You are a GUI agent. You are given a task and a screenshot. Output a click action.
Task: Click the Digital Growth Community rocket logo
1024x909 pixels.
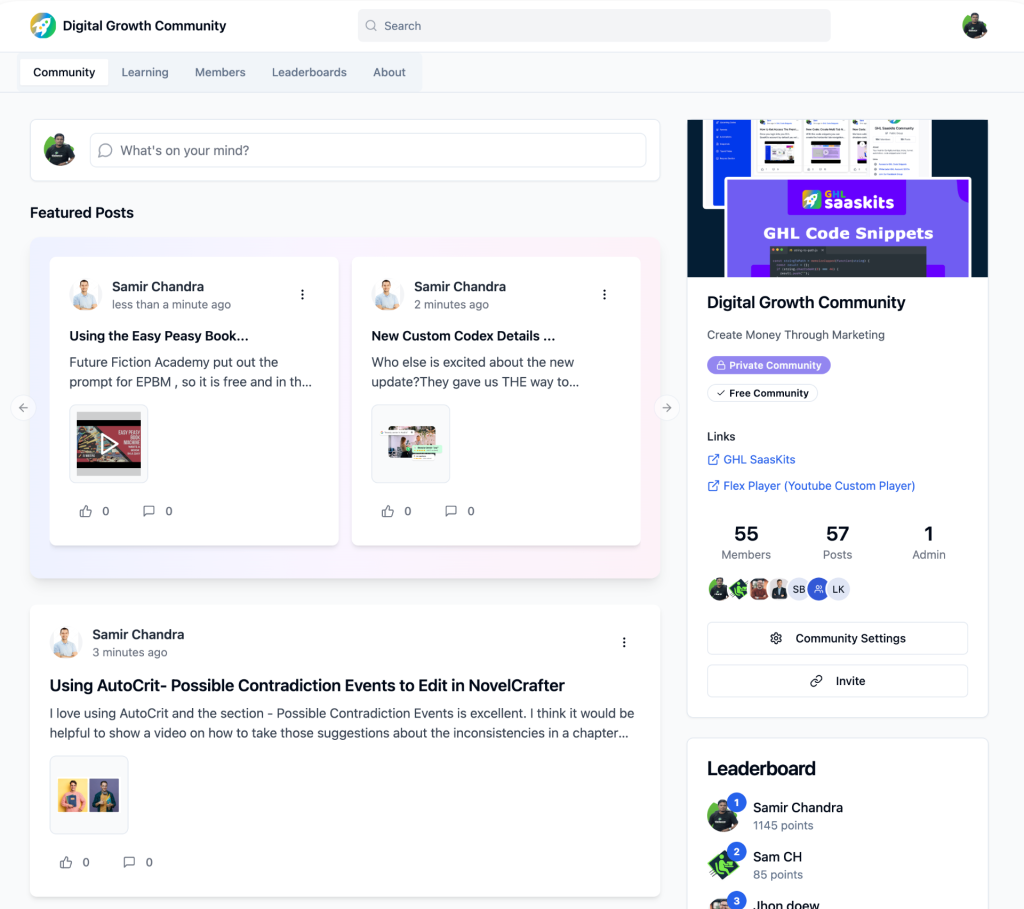click(x=43, y=26)
